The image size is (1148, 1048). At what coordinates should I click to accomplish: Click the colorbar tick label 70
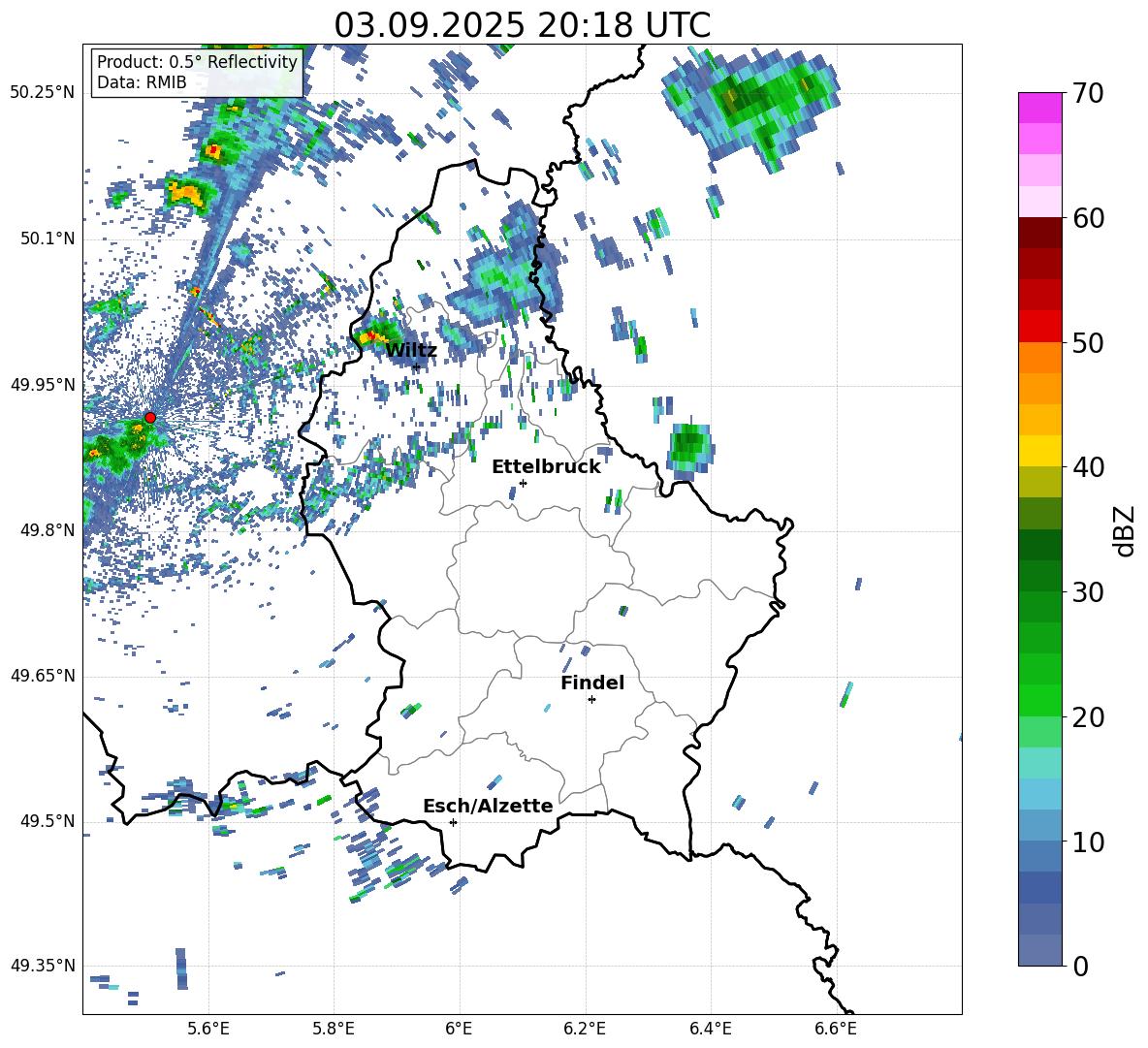pyautogui.click(x=1089, y=94)
